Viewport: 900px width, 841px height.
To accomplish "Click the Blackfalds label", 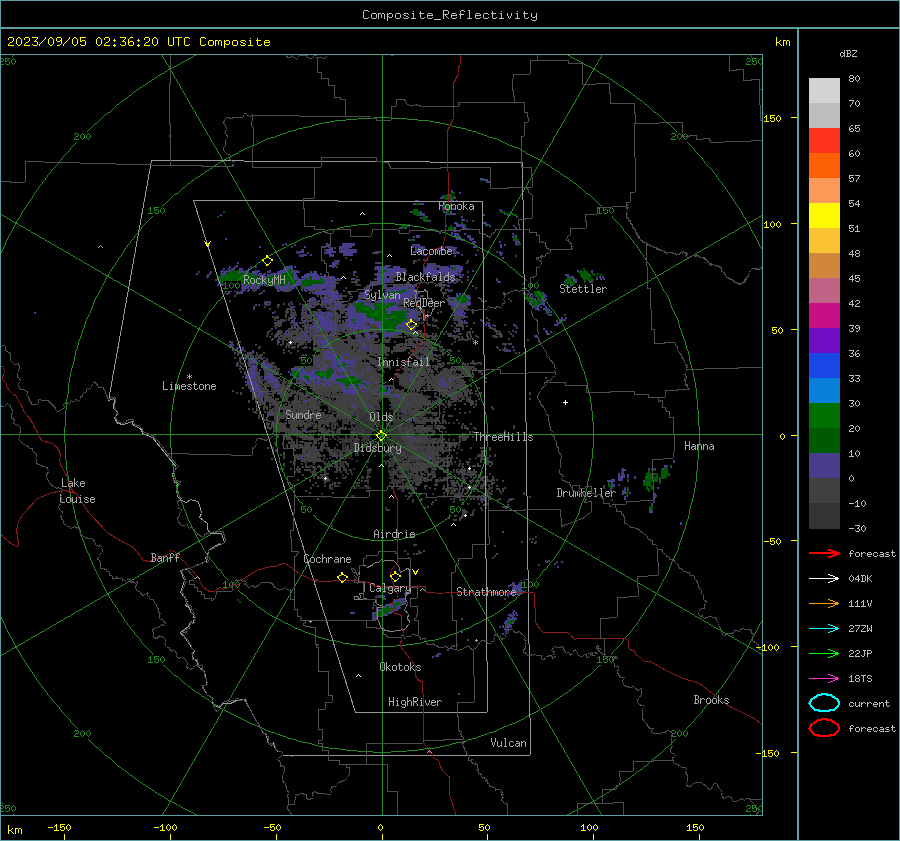I will (x=425, y=277).
